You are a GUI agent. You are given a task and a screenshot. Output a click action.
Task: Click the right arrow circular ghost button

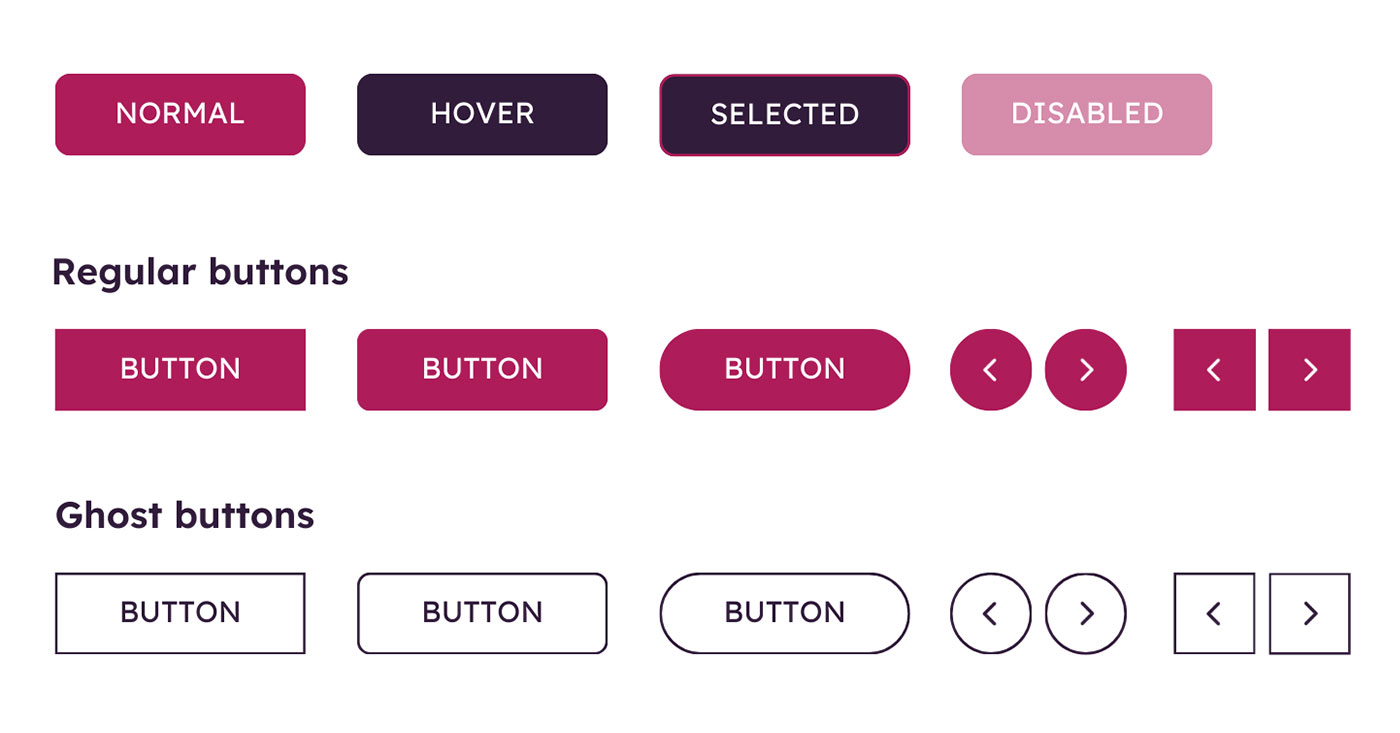coord(1086,613)
